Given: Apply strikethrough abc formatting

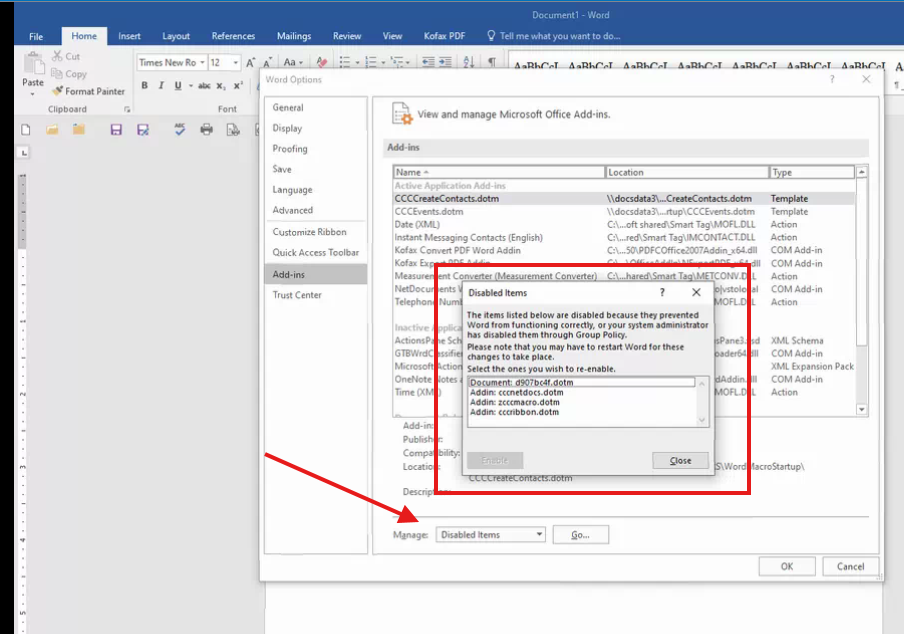Looking at the screenshot, I should (x=204, y=85).
